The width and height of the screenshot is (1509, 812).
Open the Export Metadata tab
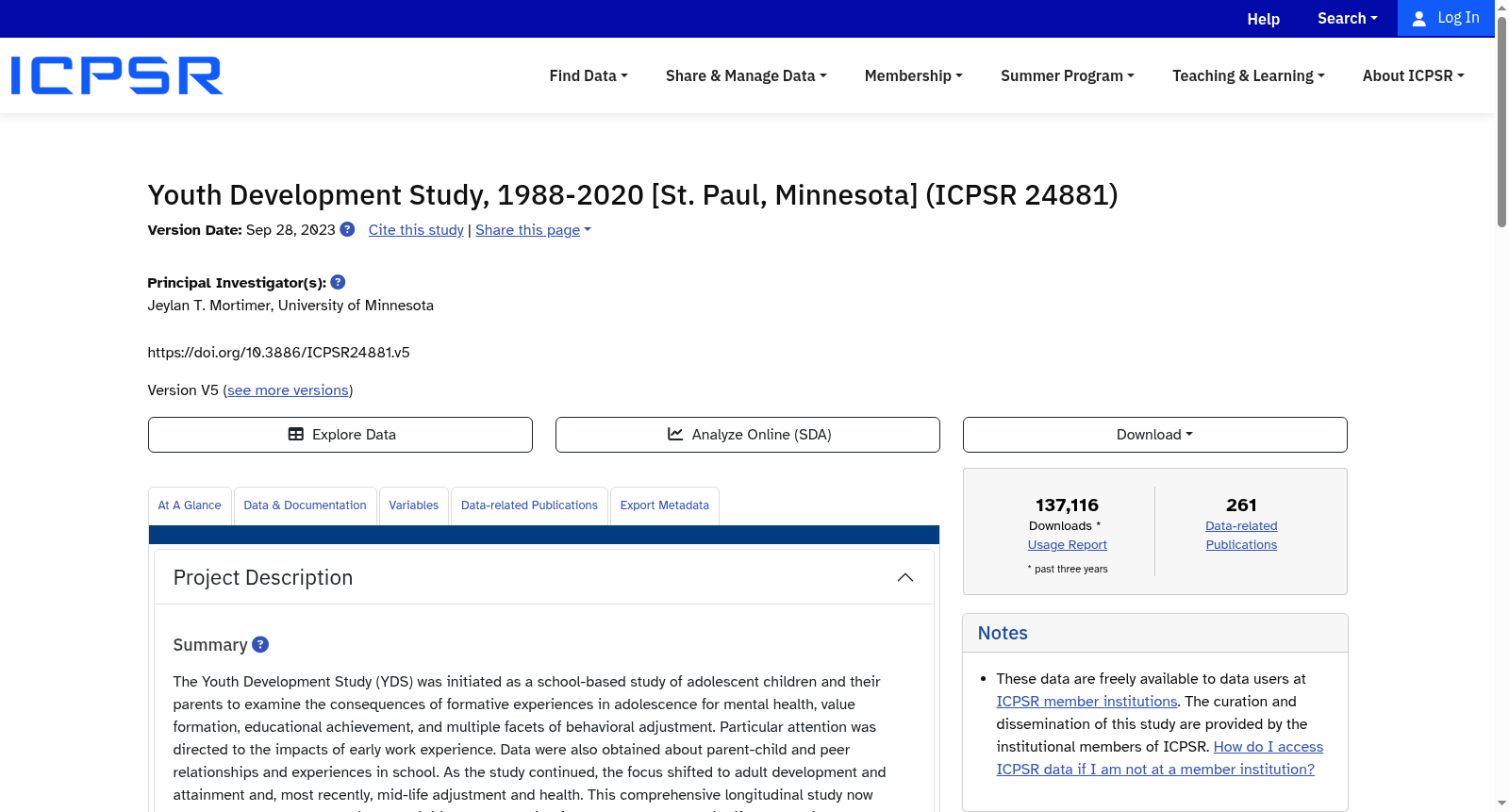(x=665, y=505)
